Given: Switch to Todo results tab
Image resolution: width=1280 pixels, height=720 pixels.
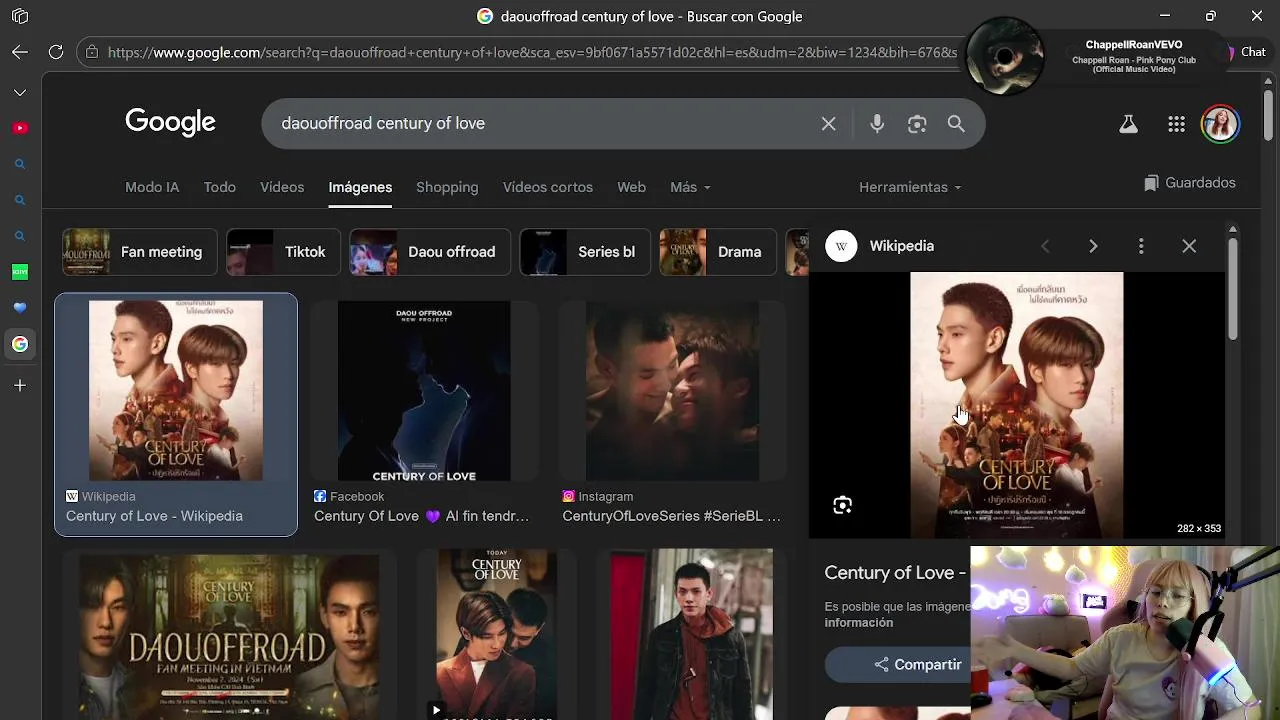Looking at the screenshot, I should (x=220, y=187).
